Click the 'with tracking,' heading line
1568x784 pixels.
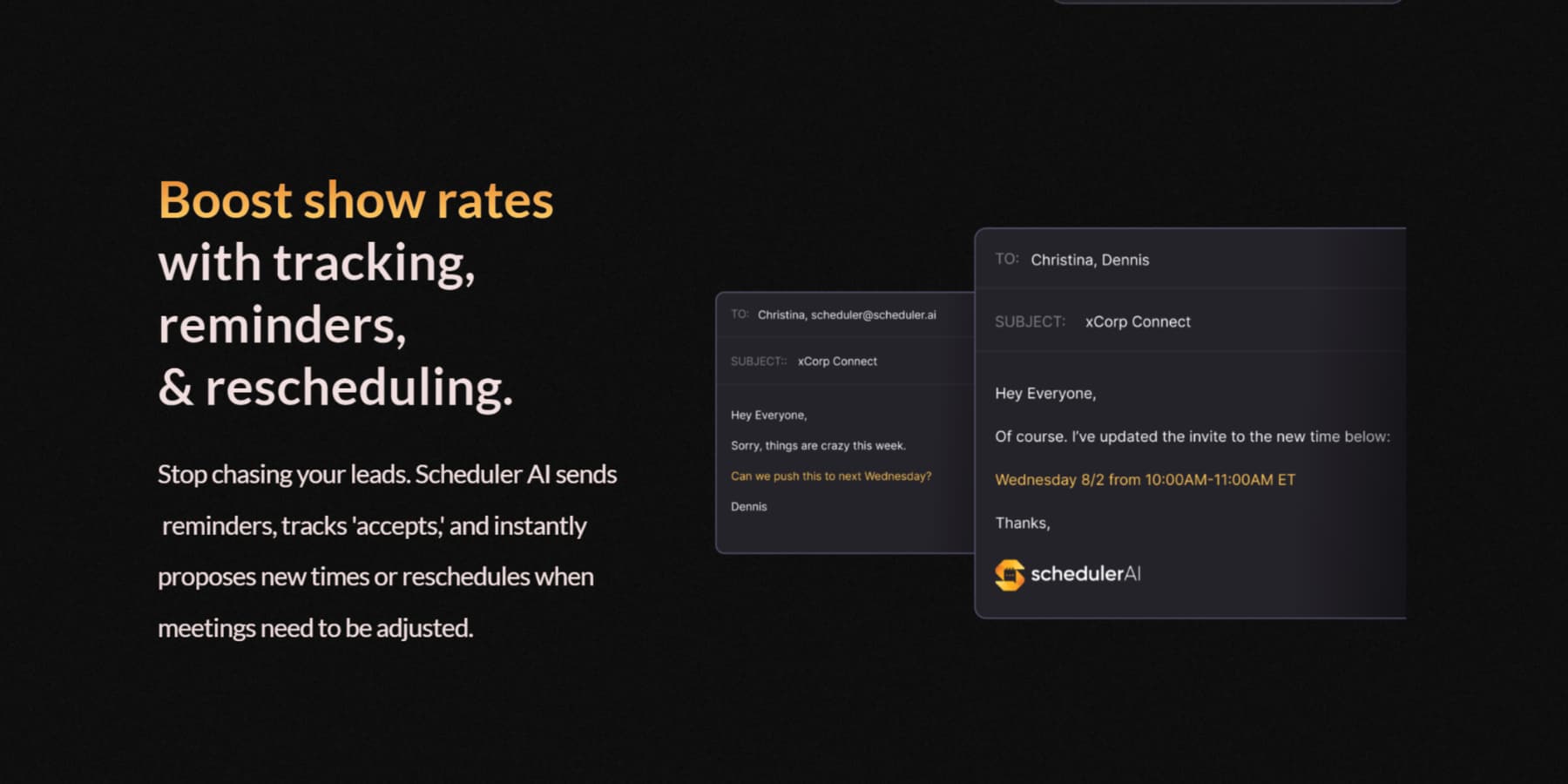[316, 263]
